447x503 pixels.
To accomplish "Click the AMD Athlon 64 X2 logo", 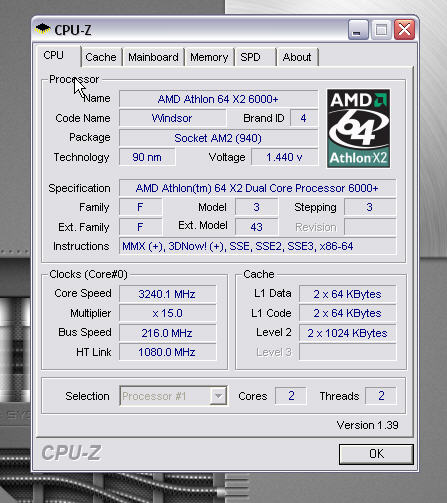I will (358, 128).
